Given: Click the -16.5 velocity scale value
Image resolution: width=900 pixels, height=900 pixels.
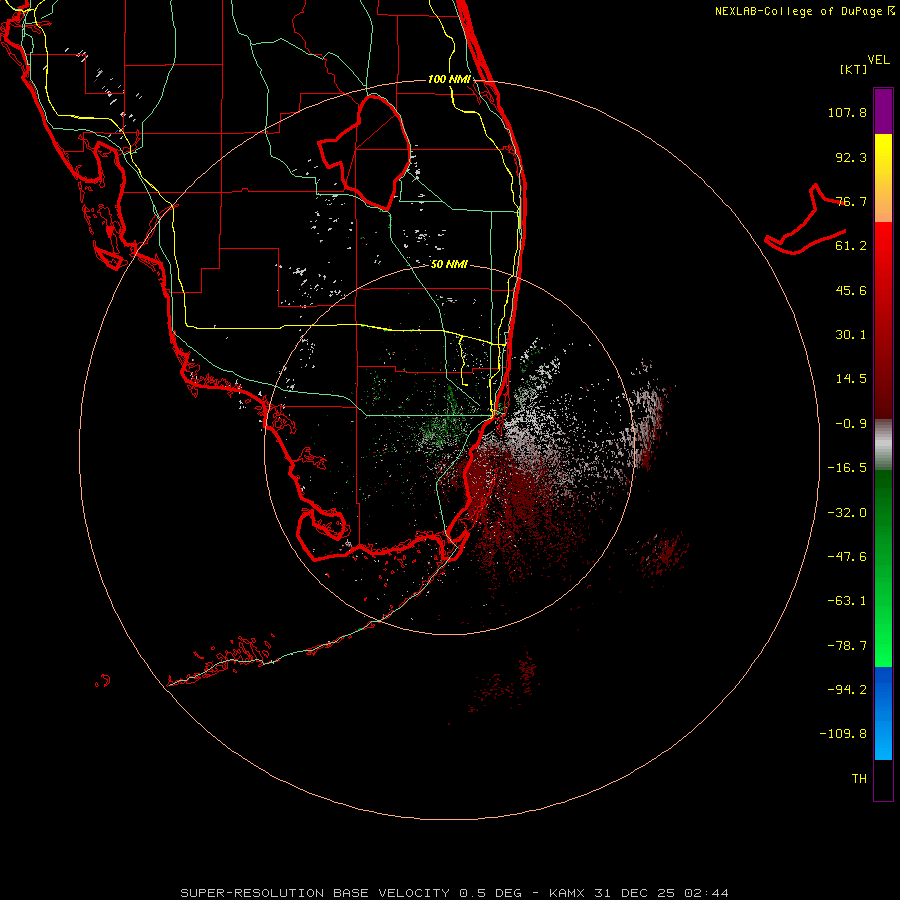Looking at the screenshot, I should coord(847,468).
